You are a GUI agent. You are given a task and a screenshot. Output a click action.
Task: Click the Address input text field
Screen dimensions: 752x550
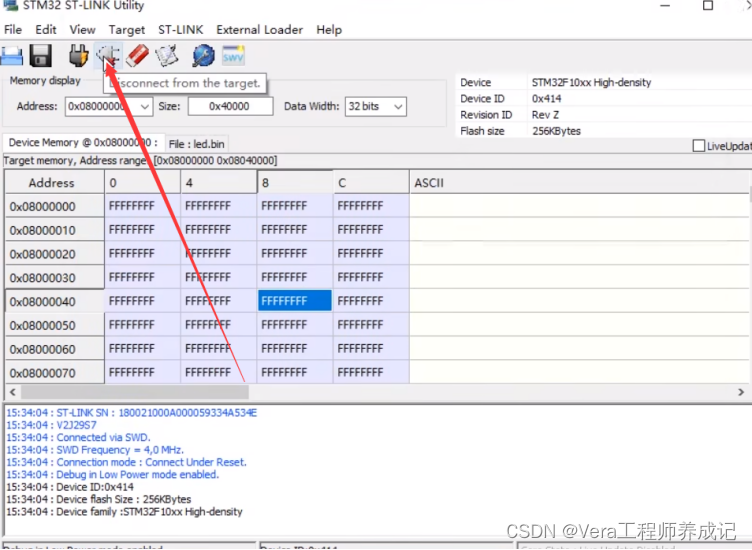coord(102,106)
